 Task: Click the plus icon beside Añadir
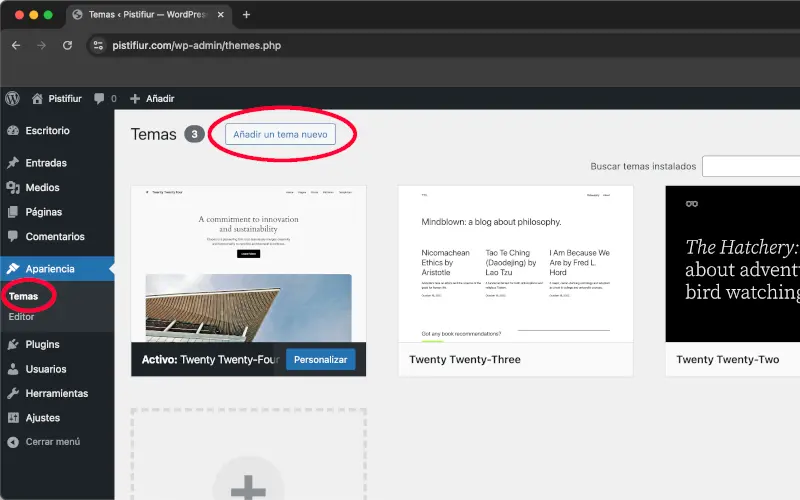coord(135,98)
